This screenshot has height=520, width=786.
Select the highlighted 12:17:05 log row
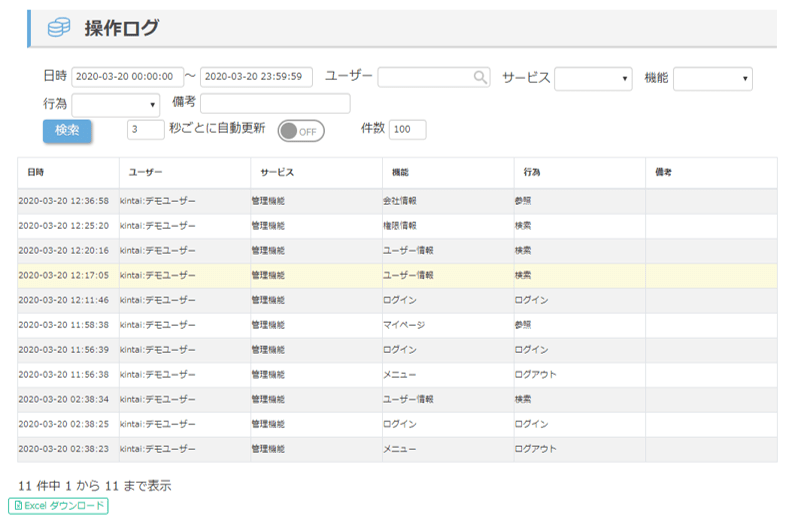point(397,276)
